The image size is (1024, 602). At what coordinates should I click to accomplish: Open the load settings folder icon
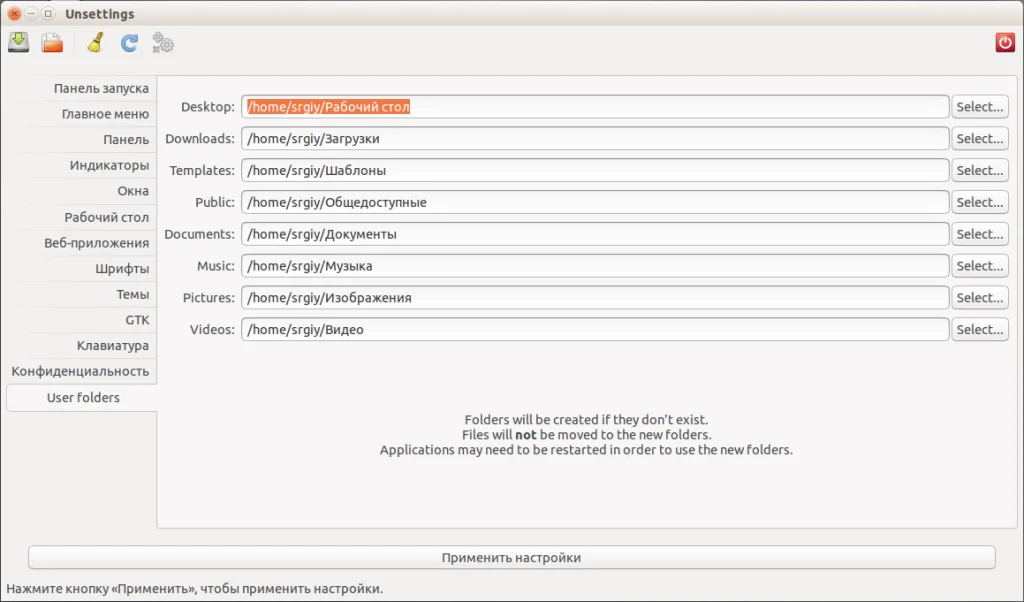click(x=52, y=43)
